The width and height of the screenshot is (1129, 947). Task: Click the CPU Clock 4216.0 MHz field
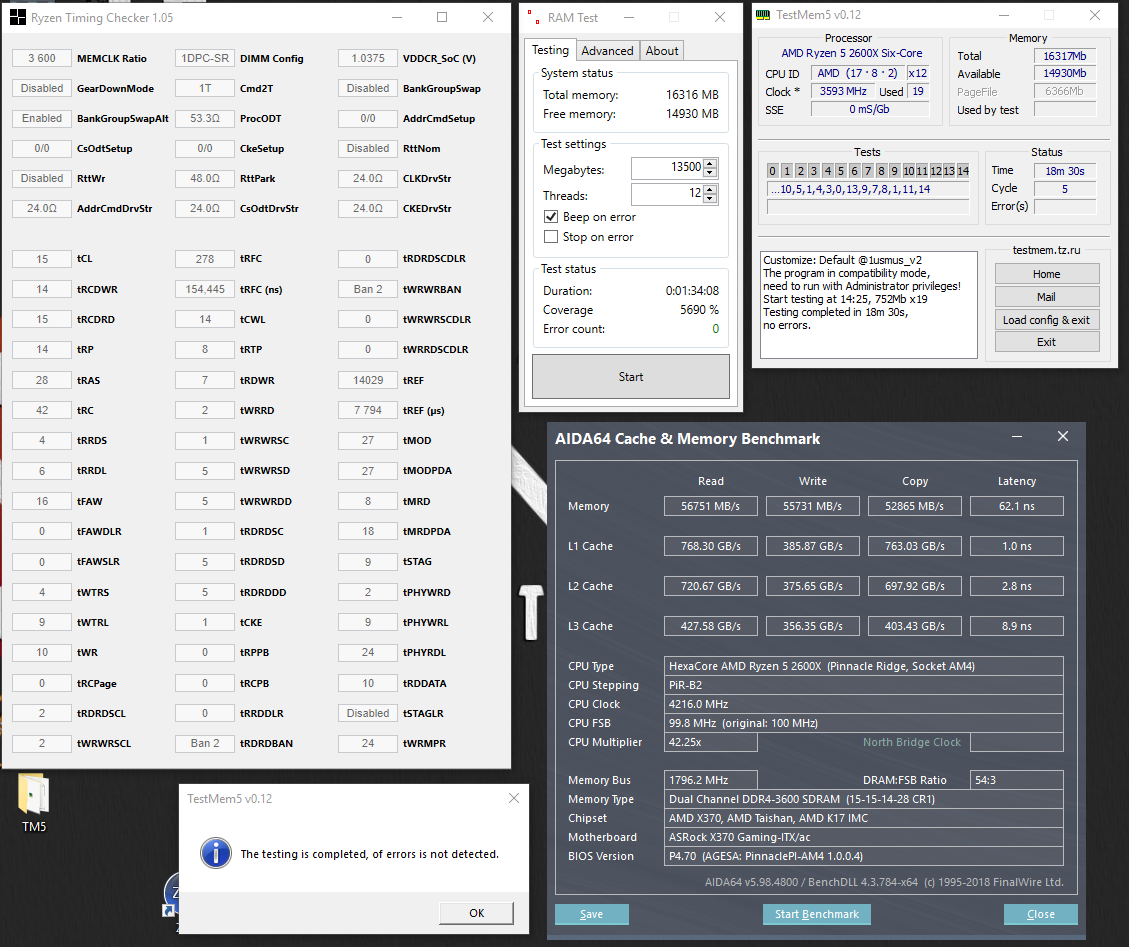click(x=863, y=704)
